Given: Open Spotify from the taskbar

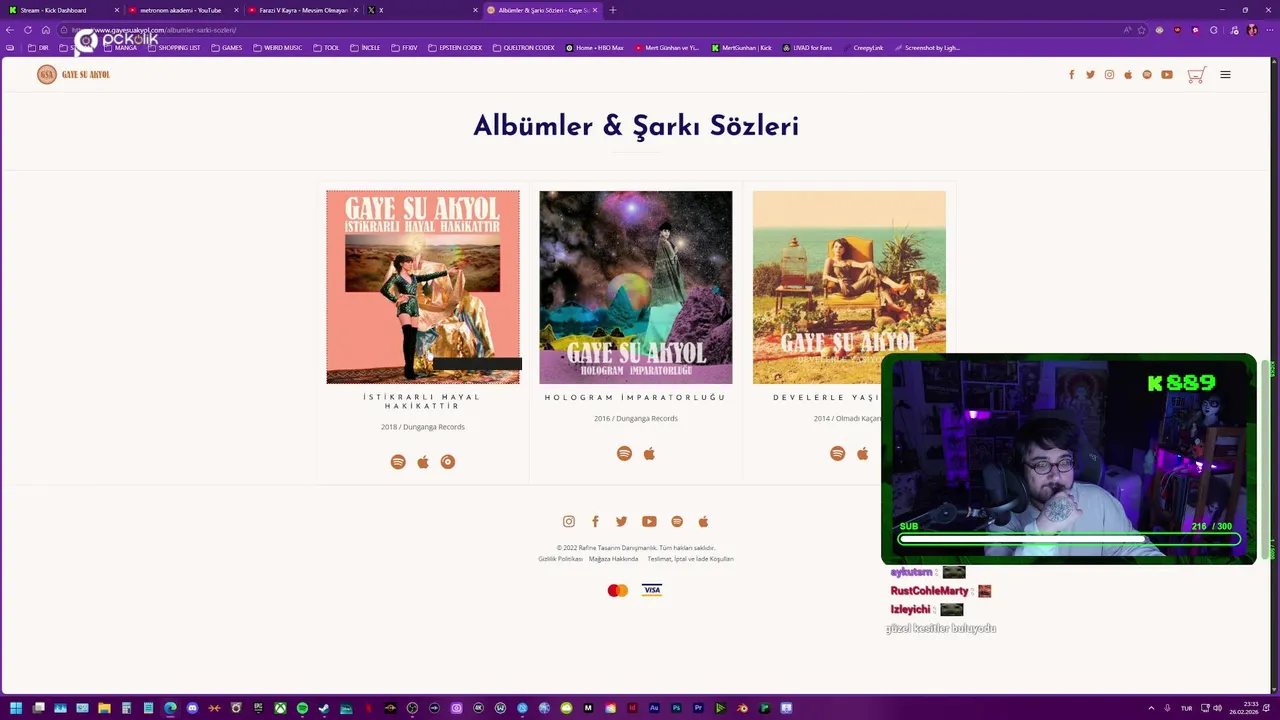Looking at the screenshot, I should click(x=302, y=708).
